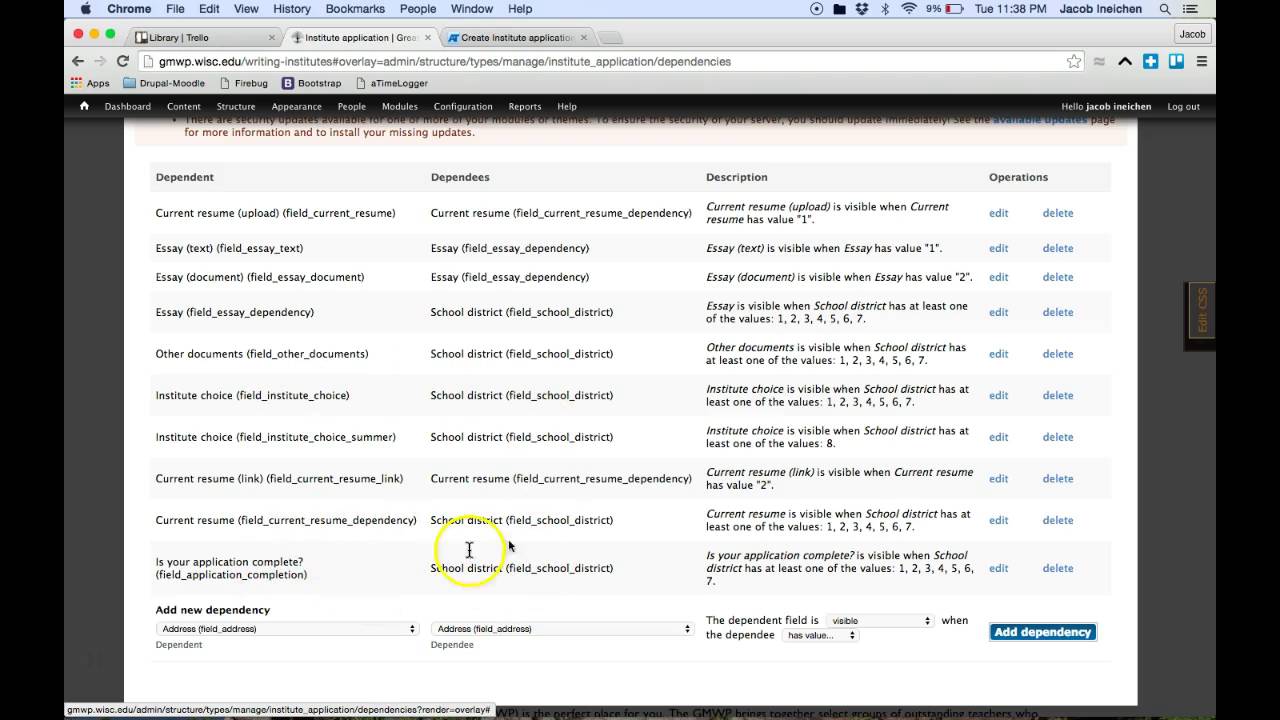Image resolution: width=1280 pixels, height=720 pixels.
Task: Open Chrome hamburger menu
Action: [1202, 61]
